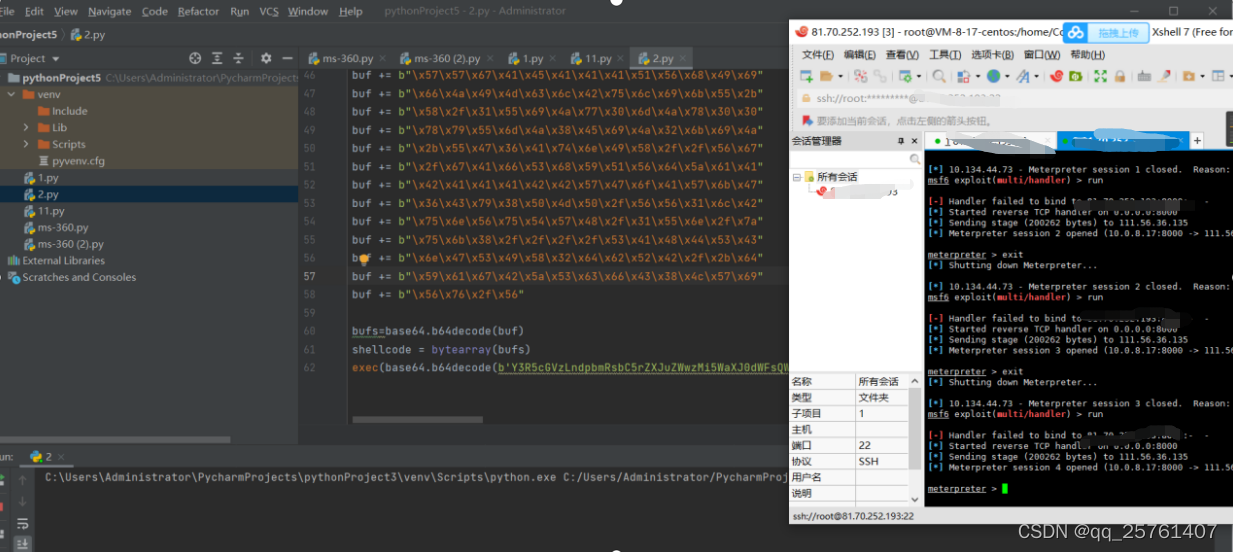
Task: Select ms-360 (2).py in project tree
Action: tap(70, 244)
